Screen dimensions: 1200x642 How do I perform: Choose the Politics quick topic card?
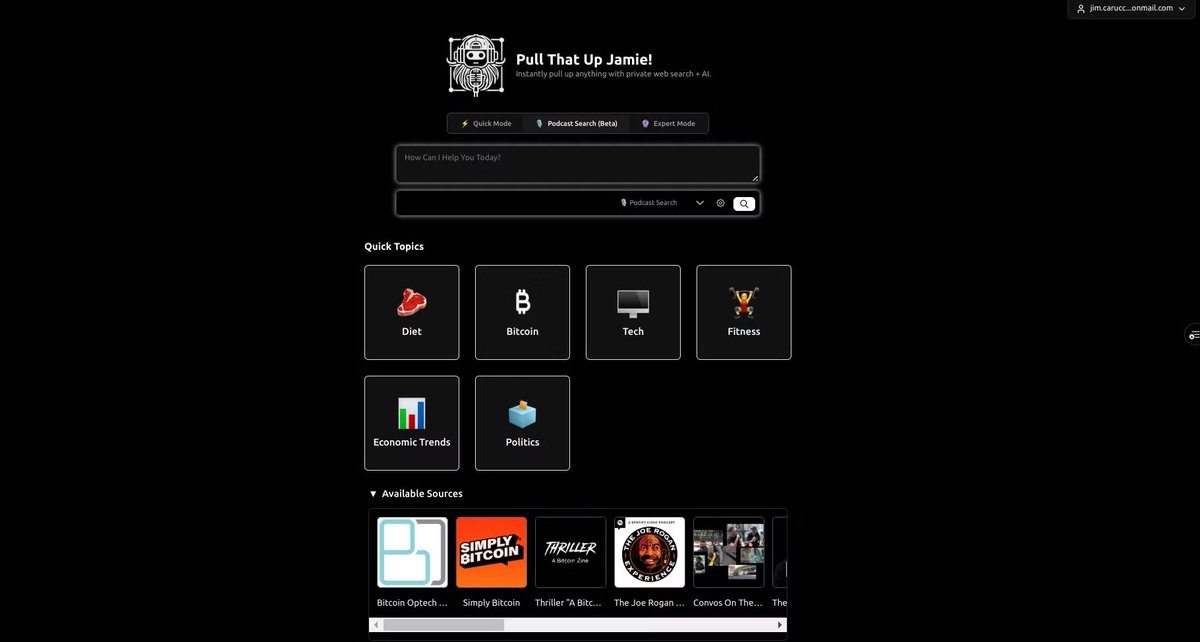coord(522,423)
